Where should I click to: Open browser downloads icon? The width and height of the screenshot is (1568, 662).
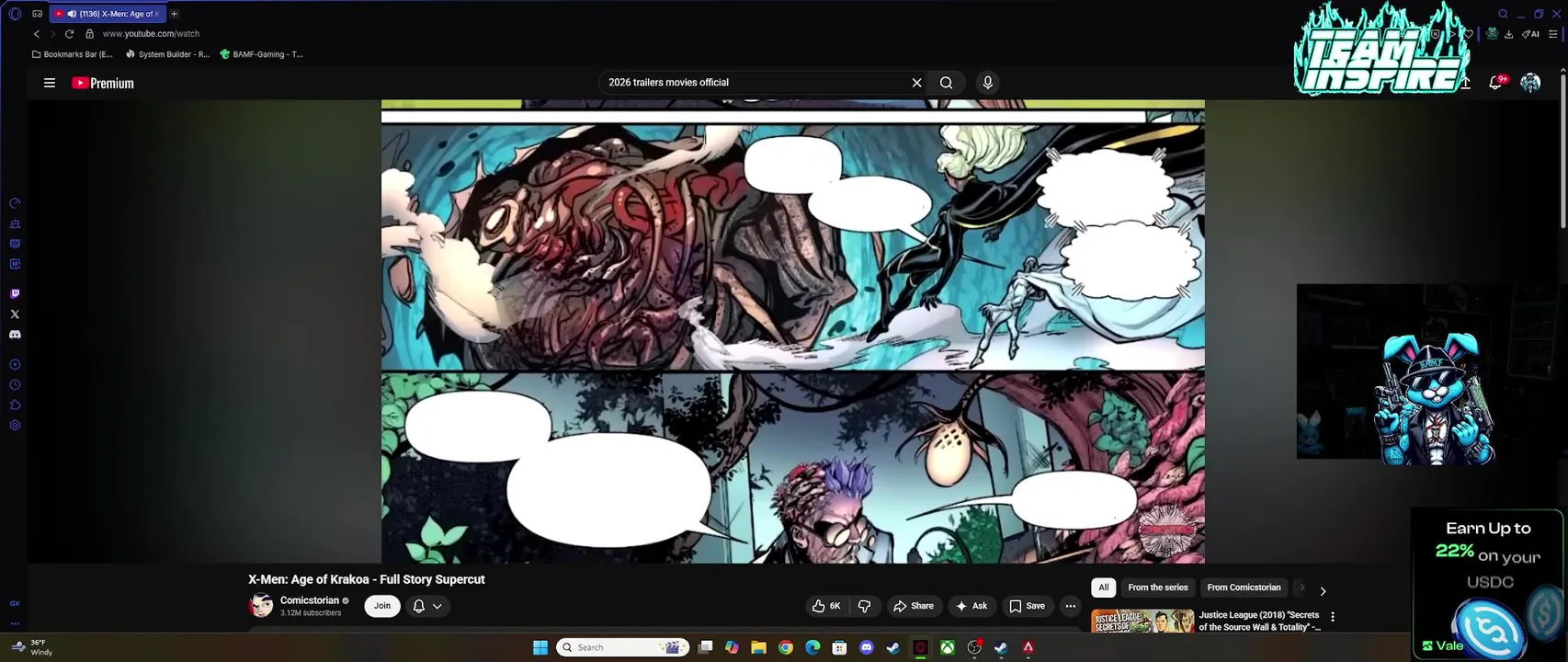click(1508, 34)
